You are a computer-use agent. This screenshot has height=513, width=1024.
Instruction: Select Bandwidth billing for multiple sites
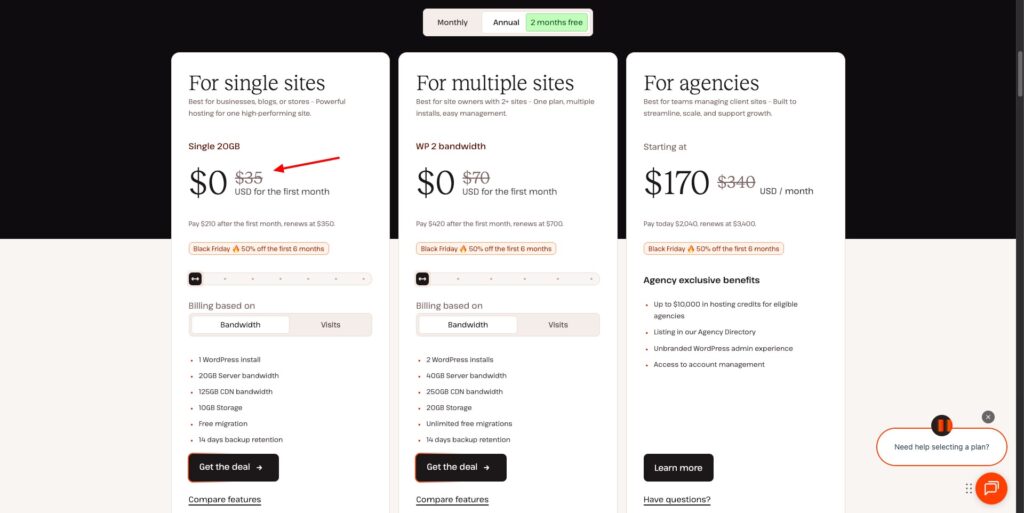pos(468,325)
